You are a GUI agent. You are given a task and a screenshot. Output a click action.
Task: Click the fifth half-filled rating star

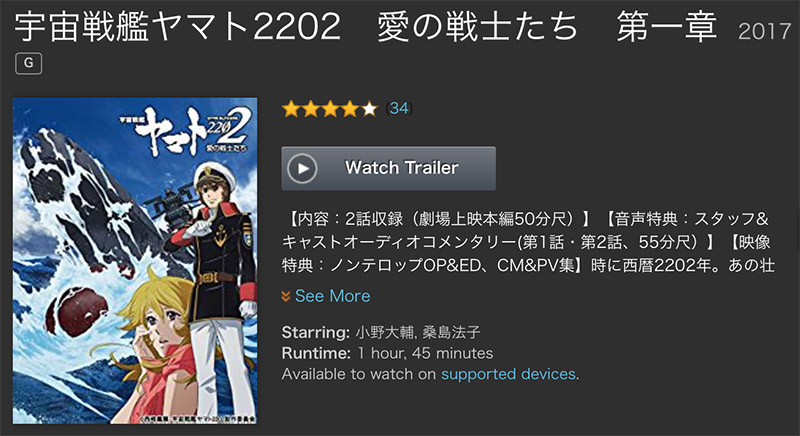pyautogui.click(x=369, y=109)
